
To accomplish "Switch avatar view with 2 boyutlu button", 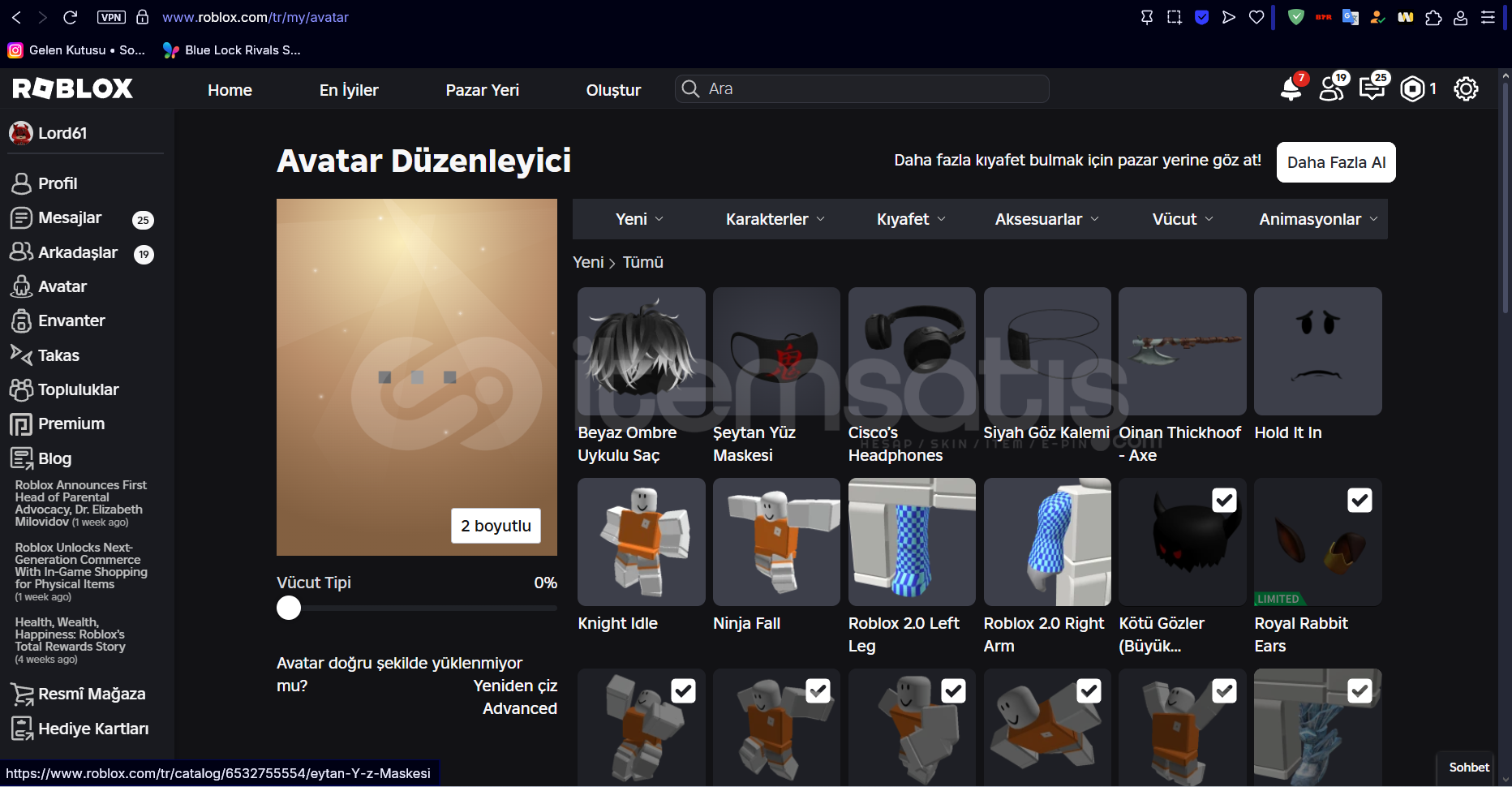I will click(x=496, y=526).
